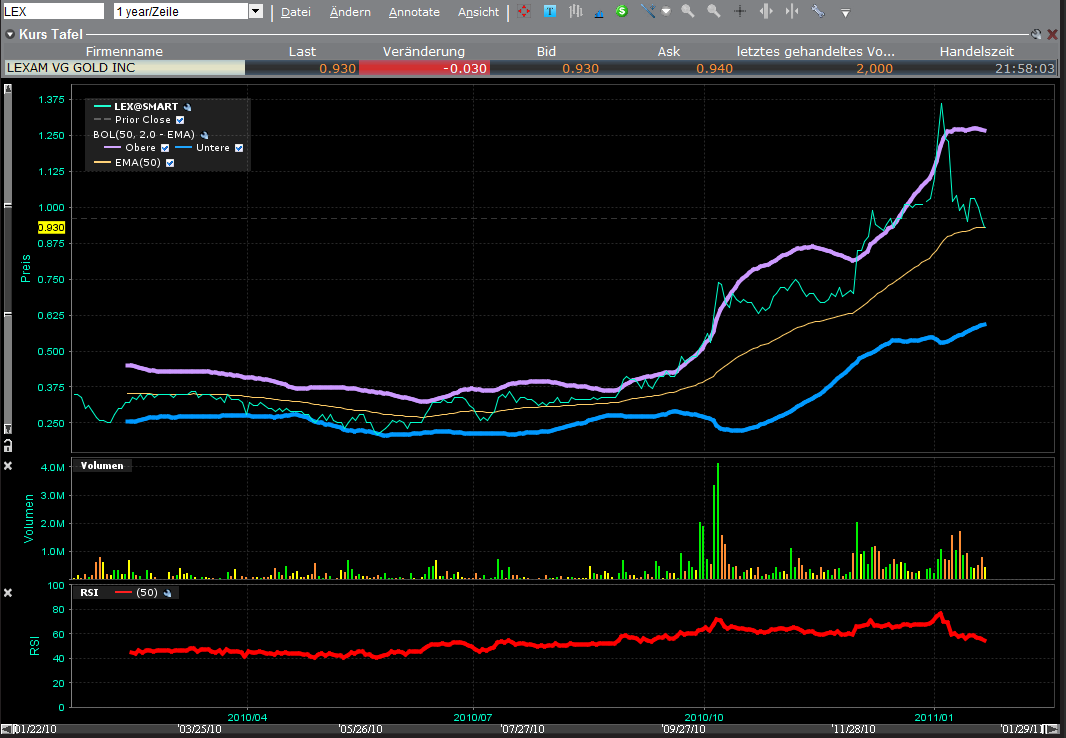The width and height of the screenshot is (1066, 738).
Task: Select the zoom-in magnifier
Action: pyautogui.click(x=686, y=11)
